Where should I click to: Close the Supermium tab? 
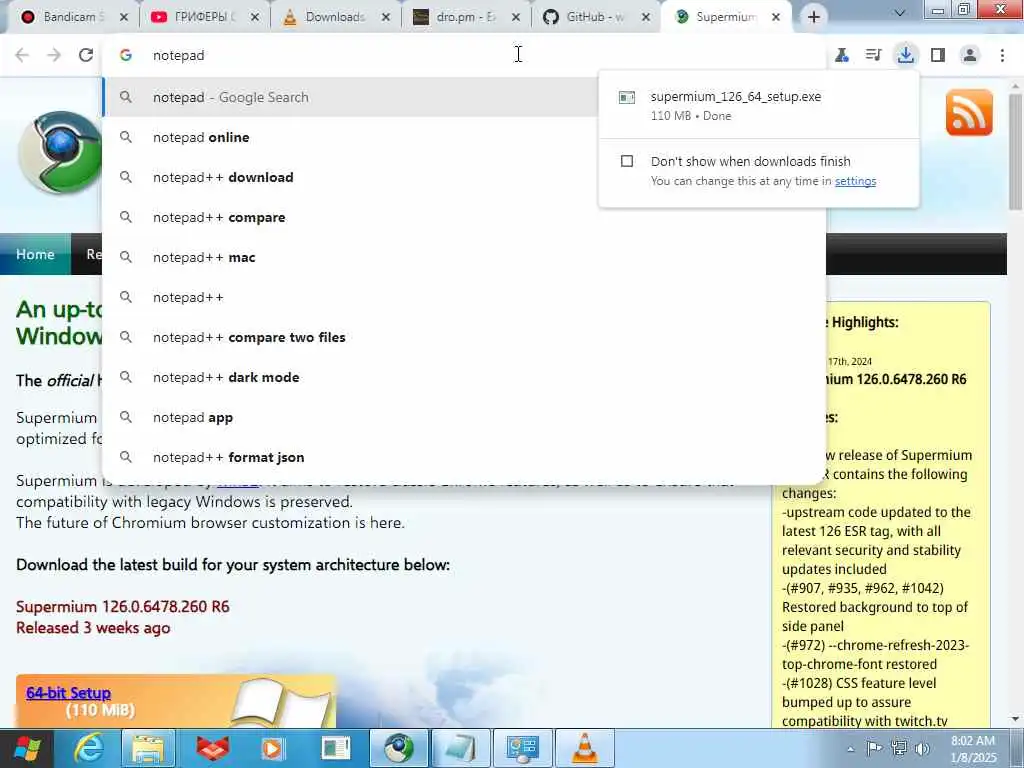pyautogui.click(x=775, y=18)
